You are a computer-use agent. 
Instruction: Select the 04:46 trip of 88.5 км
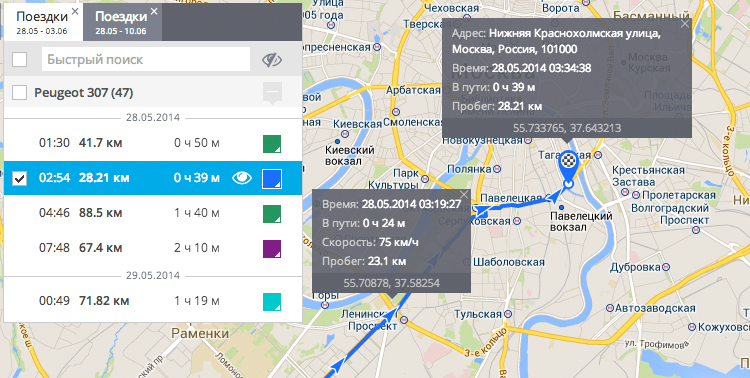153,213
